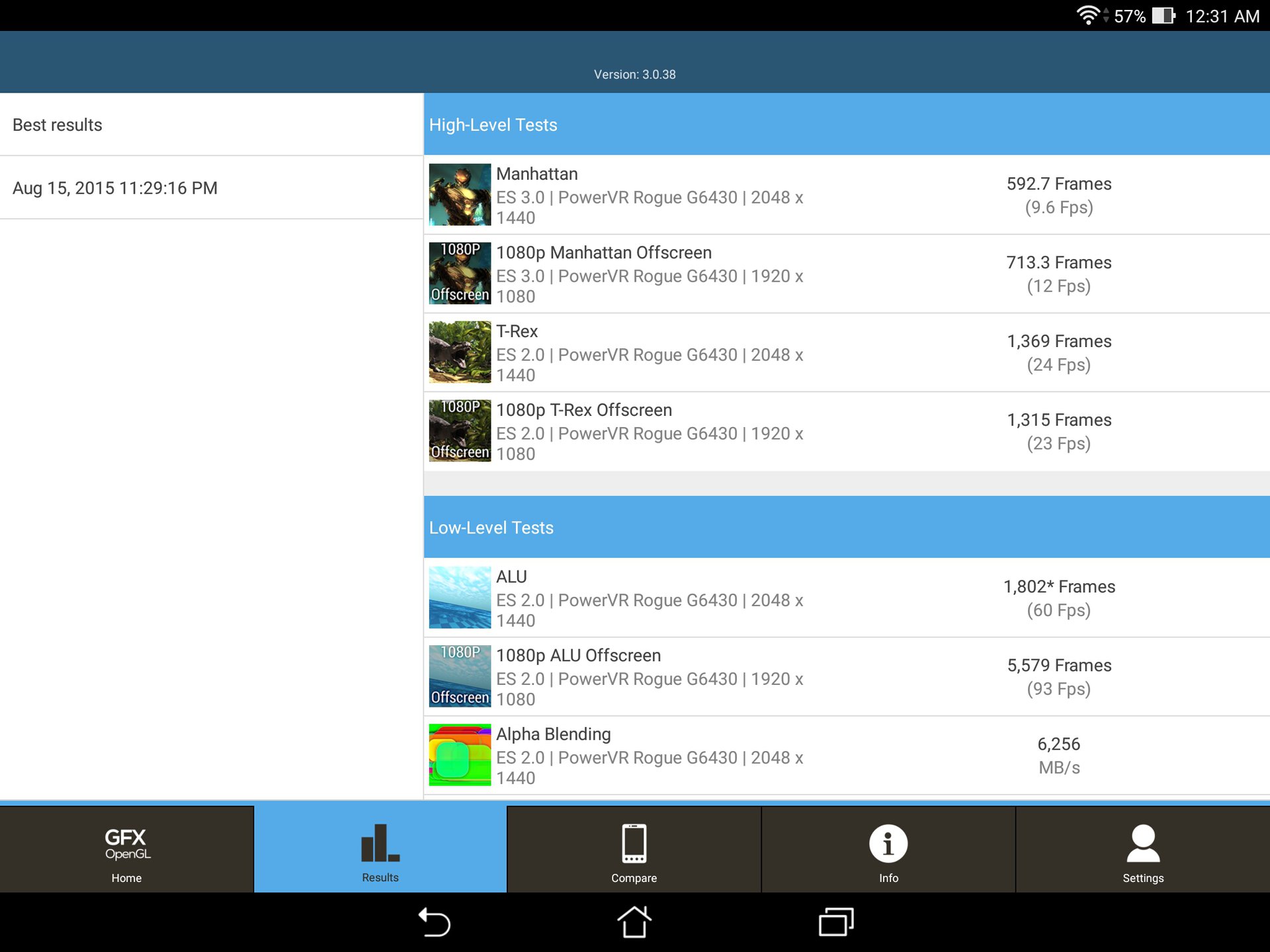Screen dimensions: 1270x952
Task: Switch to the Results tab
Action: pos(380,850)
